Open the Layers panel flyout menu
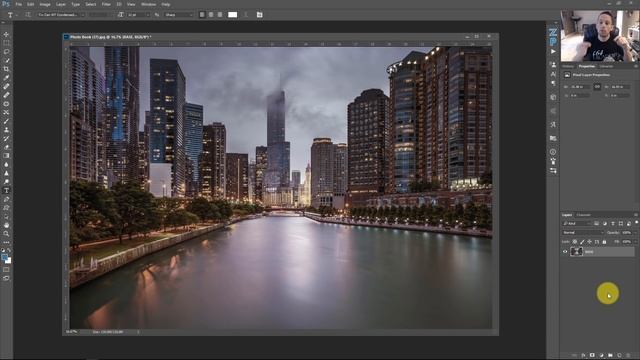The height and width of the screenshot is (360, 640). click(x=636, y=215)
